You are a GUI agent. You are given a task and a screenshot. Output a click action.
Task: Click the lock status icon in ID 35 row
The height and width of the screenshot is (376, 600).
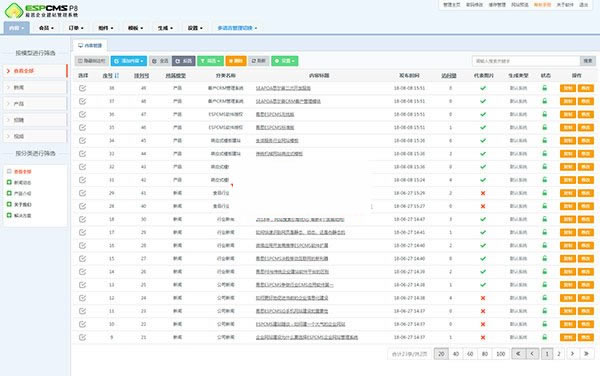point(545,127)
